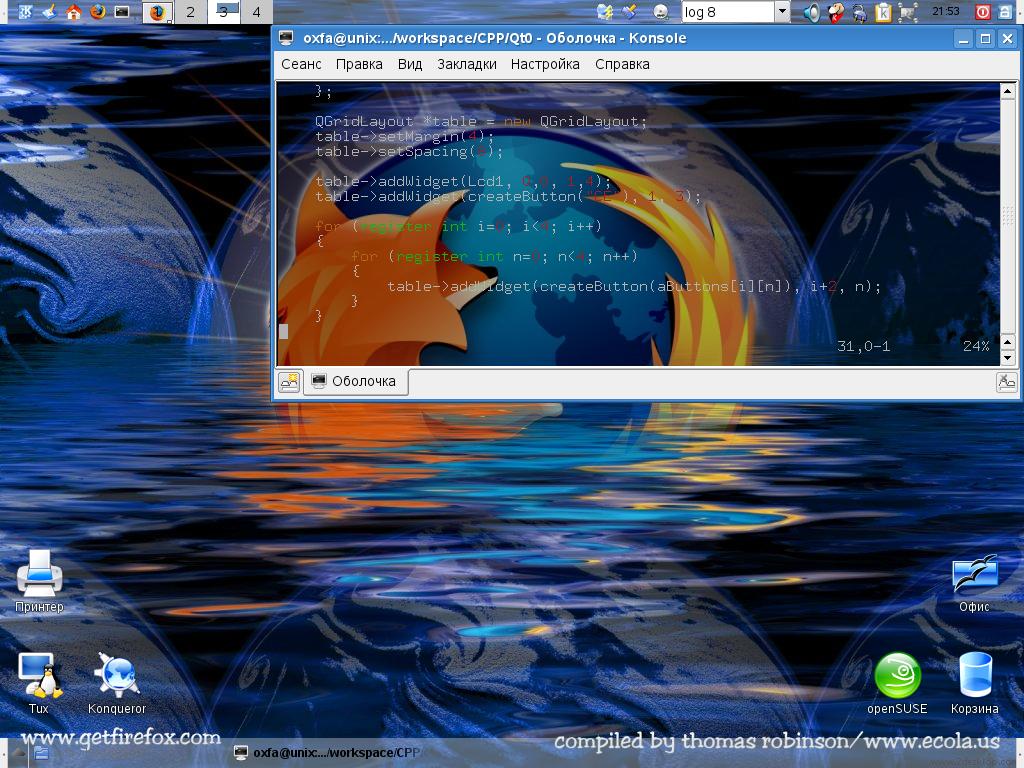This screenshot has height=768, width=1024.
Task: Click the updater tray icon near Klipper
Action: pos(860,12)
